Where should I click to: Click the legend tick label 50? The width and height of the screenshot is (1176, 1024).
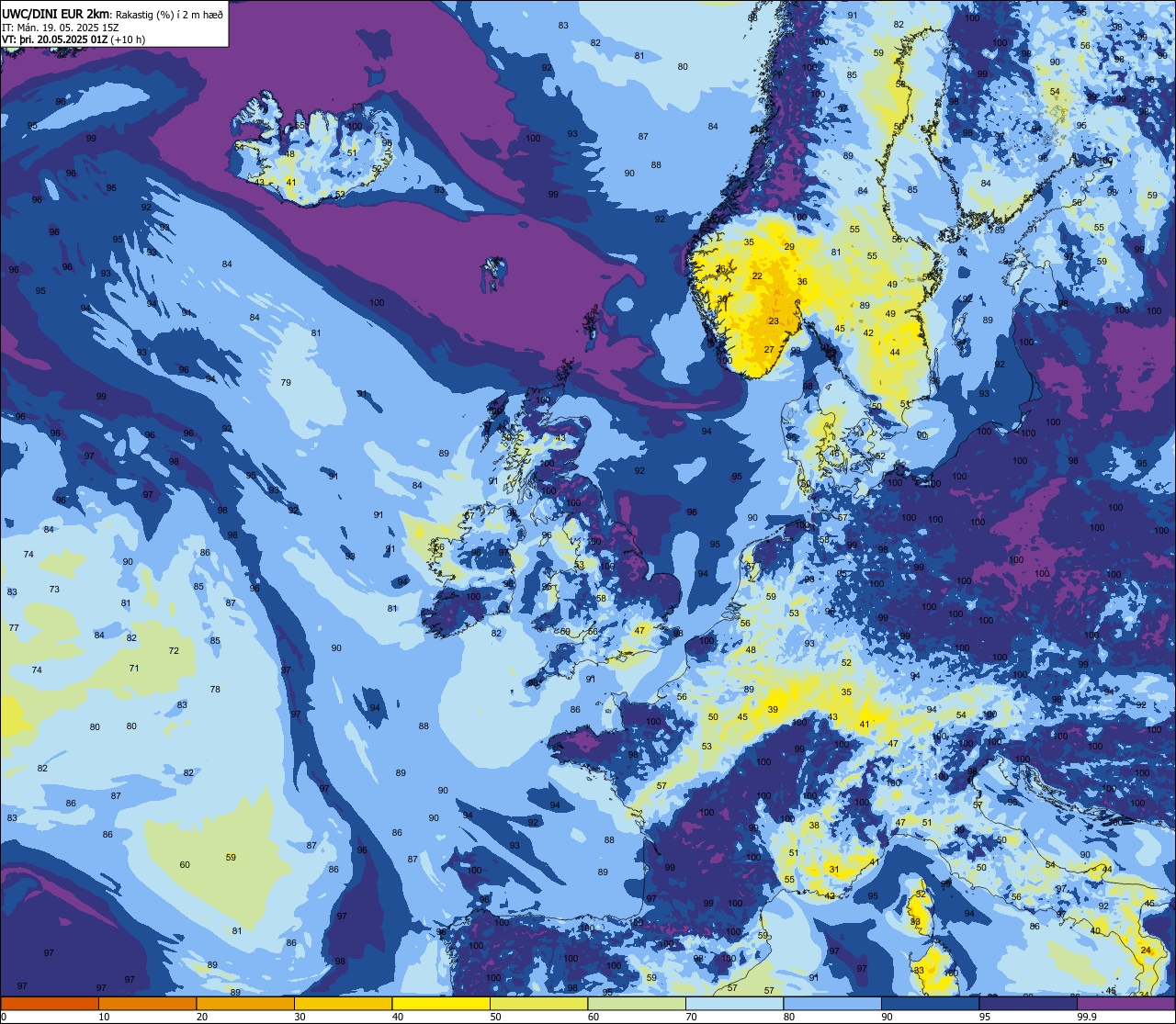(x=495, y=1017)
